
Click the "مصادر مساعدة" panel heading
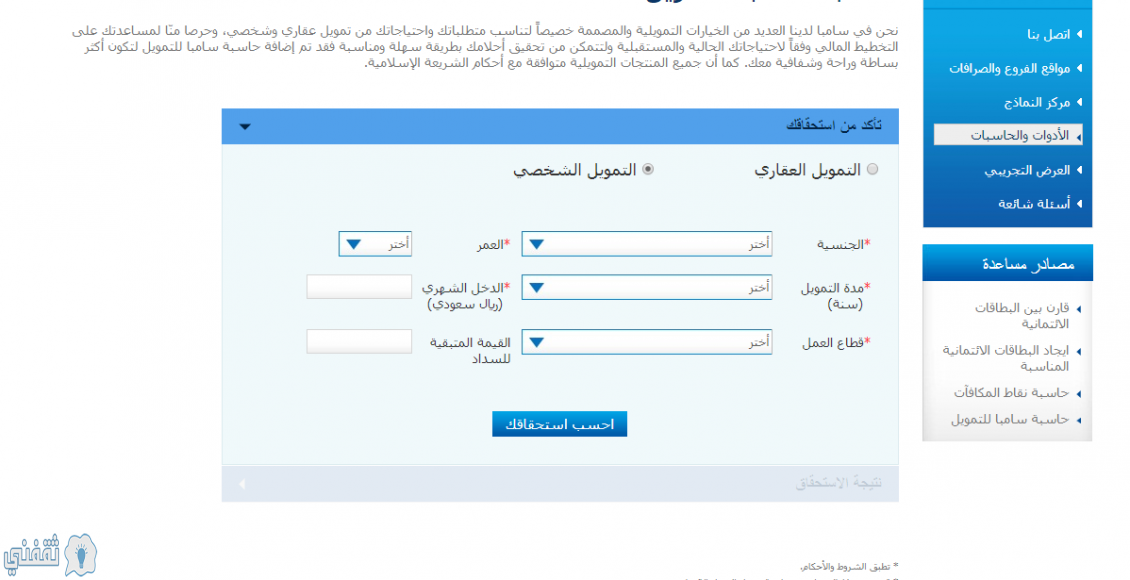tap(1007, 263)
